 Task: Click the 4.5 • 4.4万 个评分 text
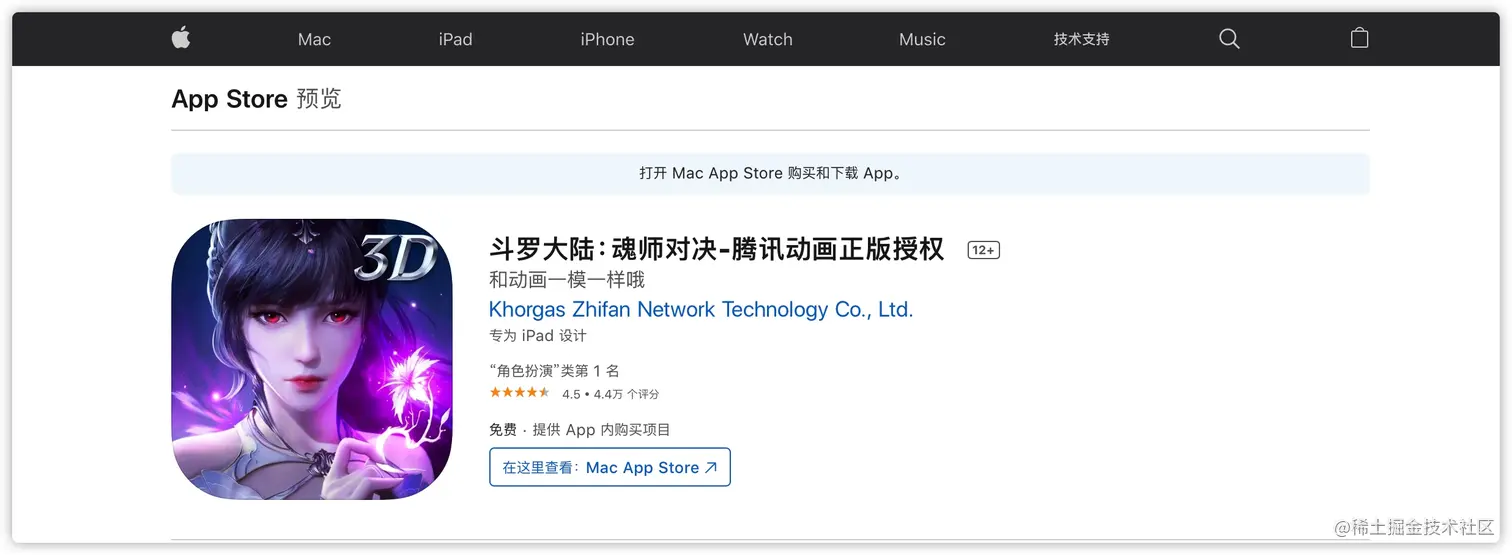click(x=610, y=394)
